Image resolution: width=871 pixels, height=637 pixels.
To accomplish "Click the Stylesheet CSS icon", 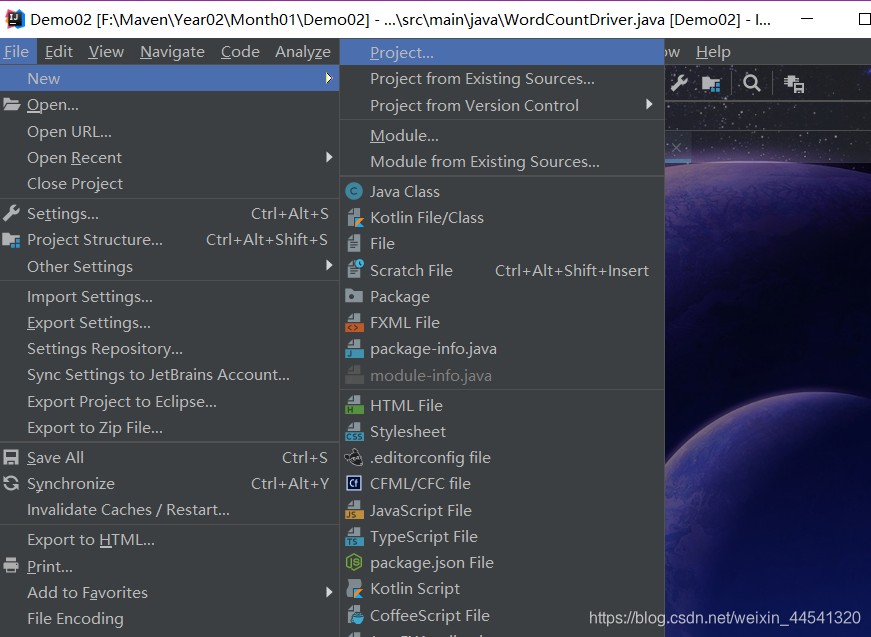I will click(354, 432).
